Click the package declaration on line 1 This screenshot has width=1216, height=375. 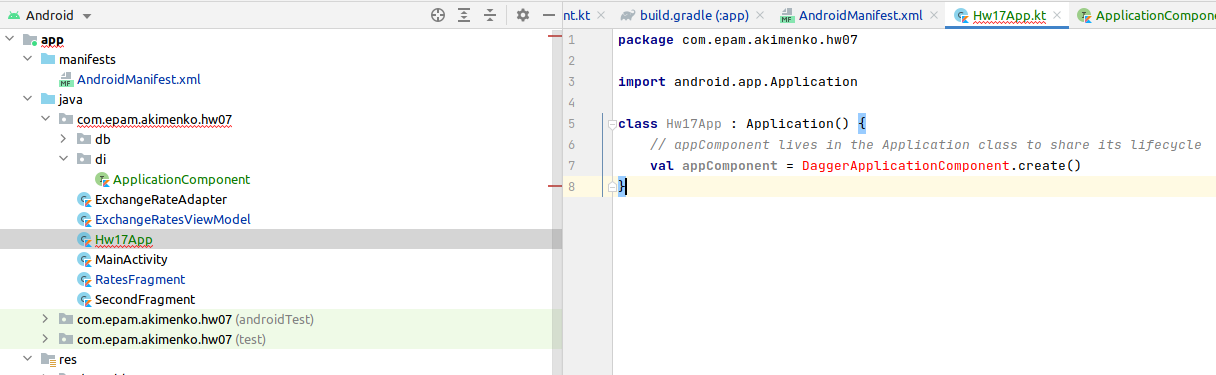(x=738, y=40)
